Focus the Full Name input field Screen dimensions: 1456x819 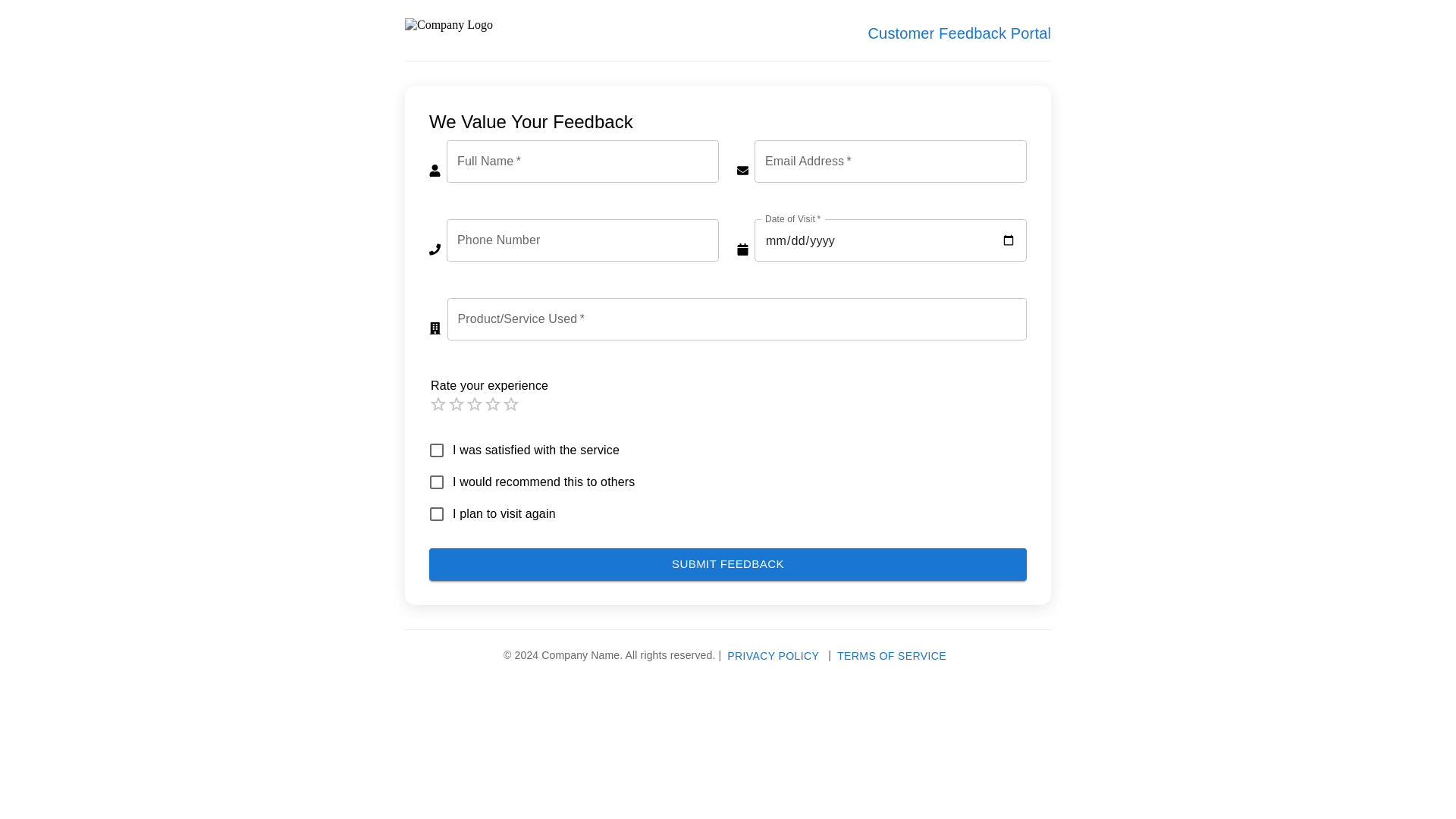coord(582,162)
